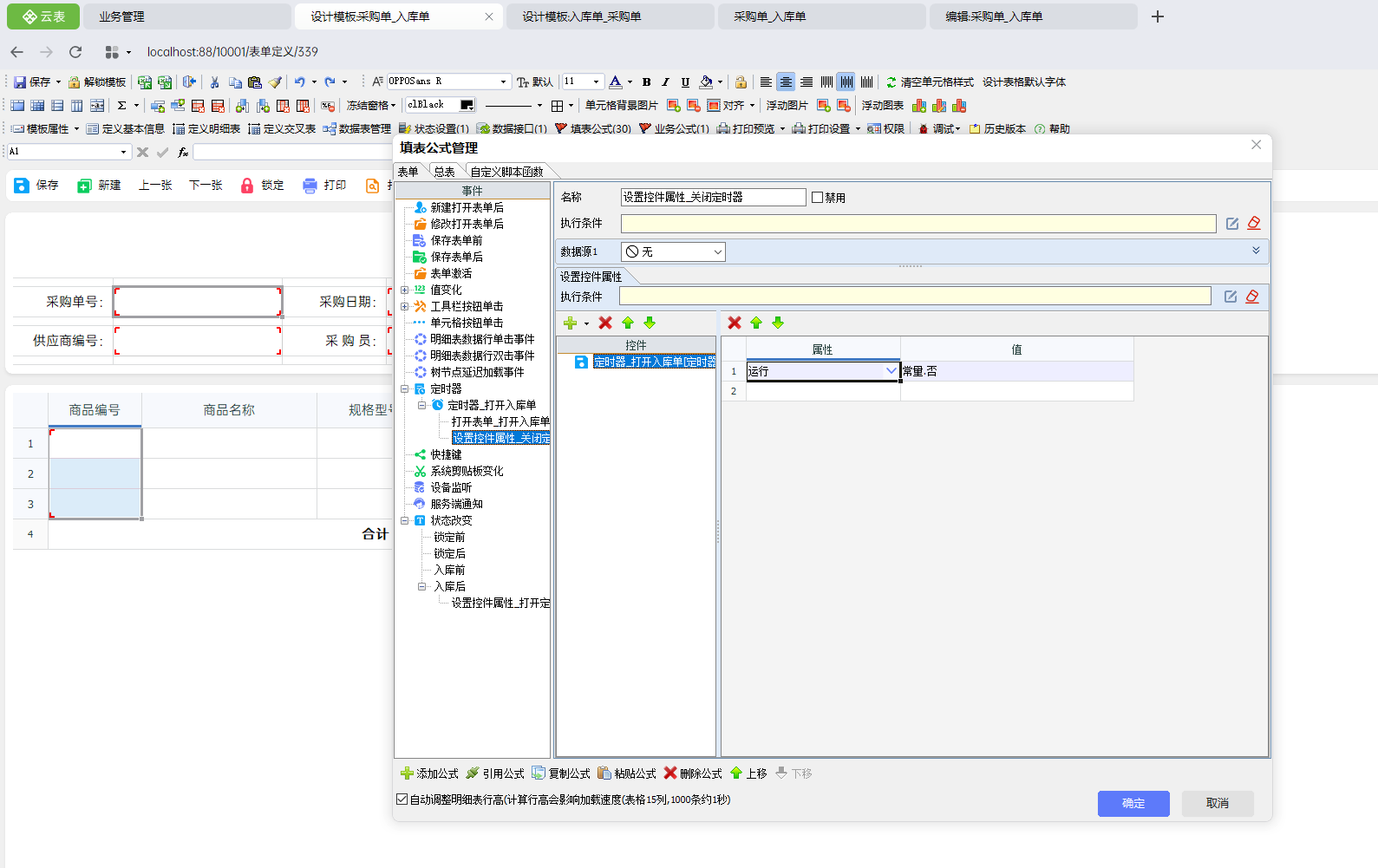Open the 数据源1 dropdown
This screenshot has width=1378, height=868.
(x=717, y=252)
